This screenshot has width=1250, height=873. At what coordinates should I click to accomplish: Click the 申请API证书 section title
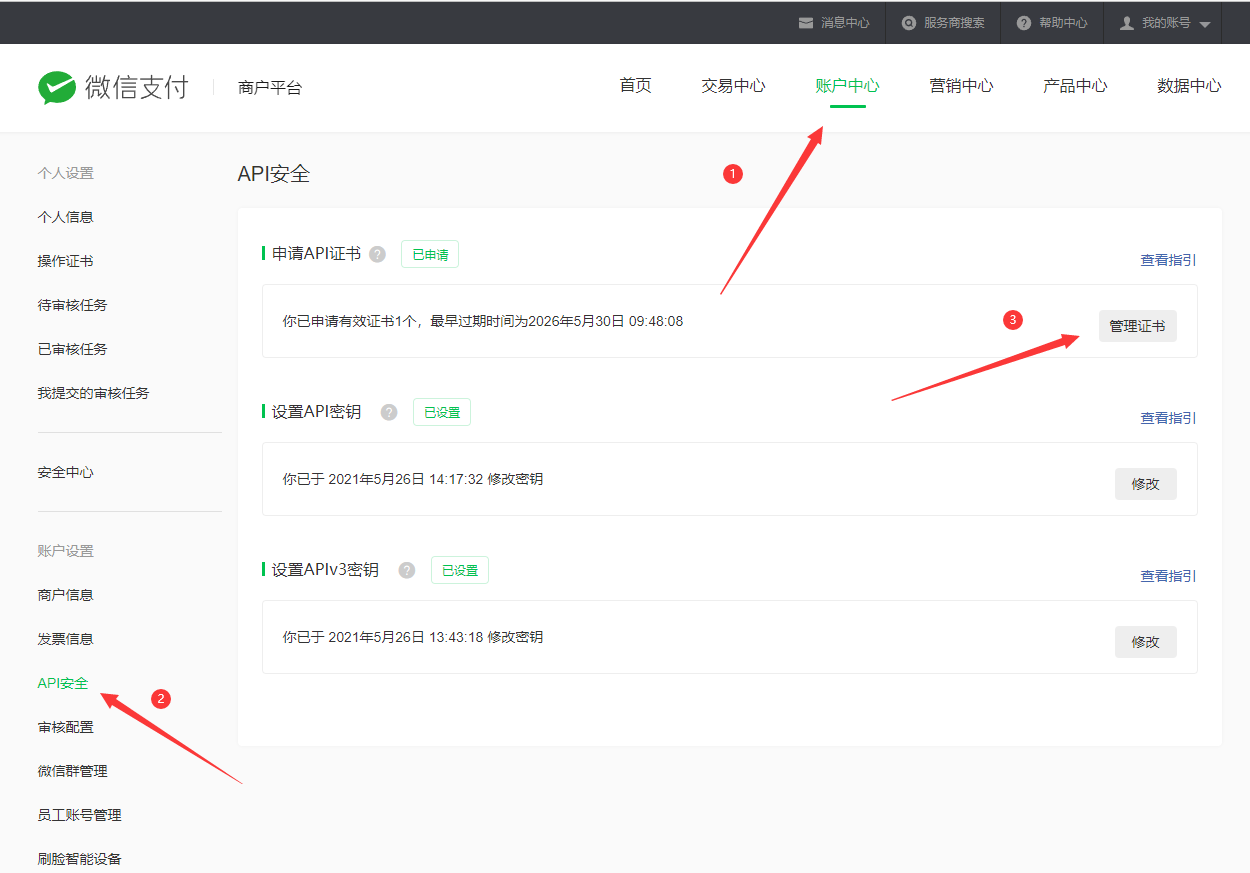coord(316,254)
